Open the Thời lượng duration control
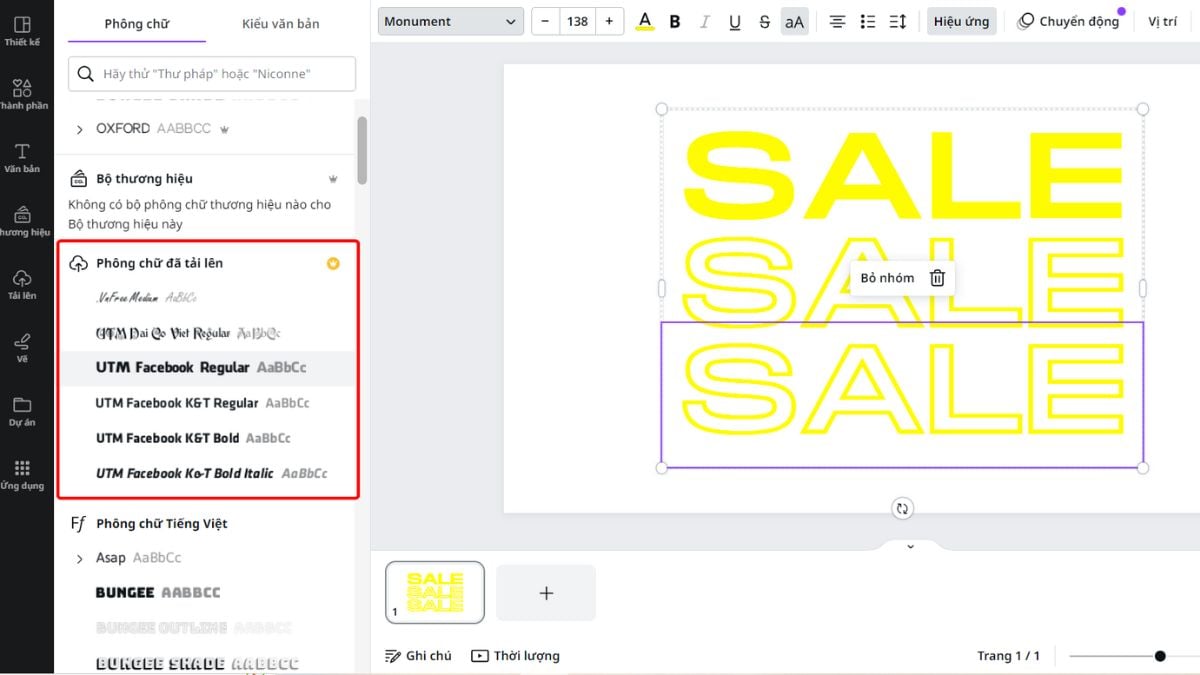This screenshot has width=1200, height=675. pos(516,656)
